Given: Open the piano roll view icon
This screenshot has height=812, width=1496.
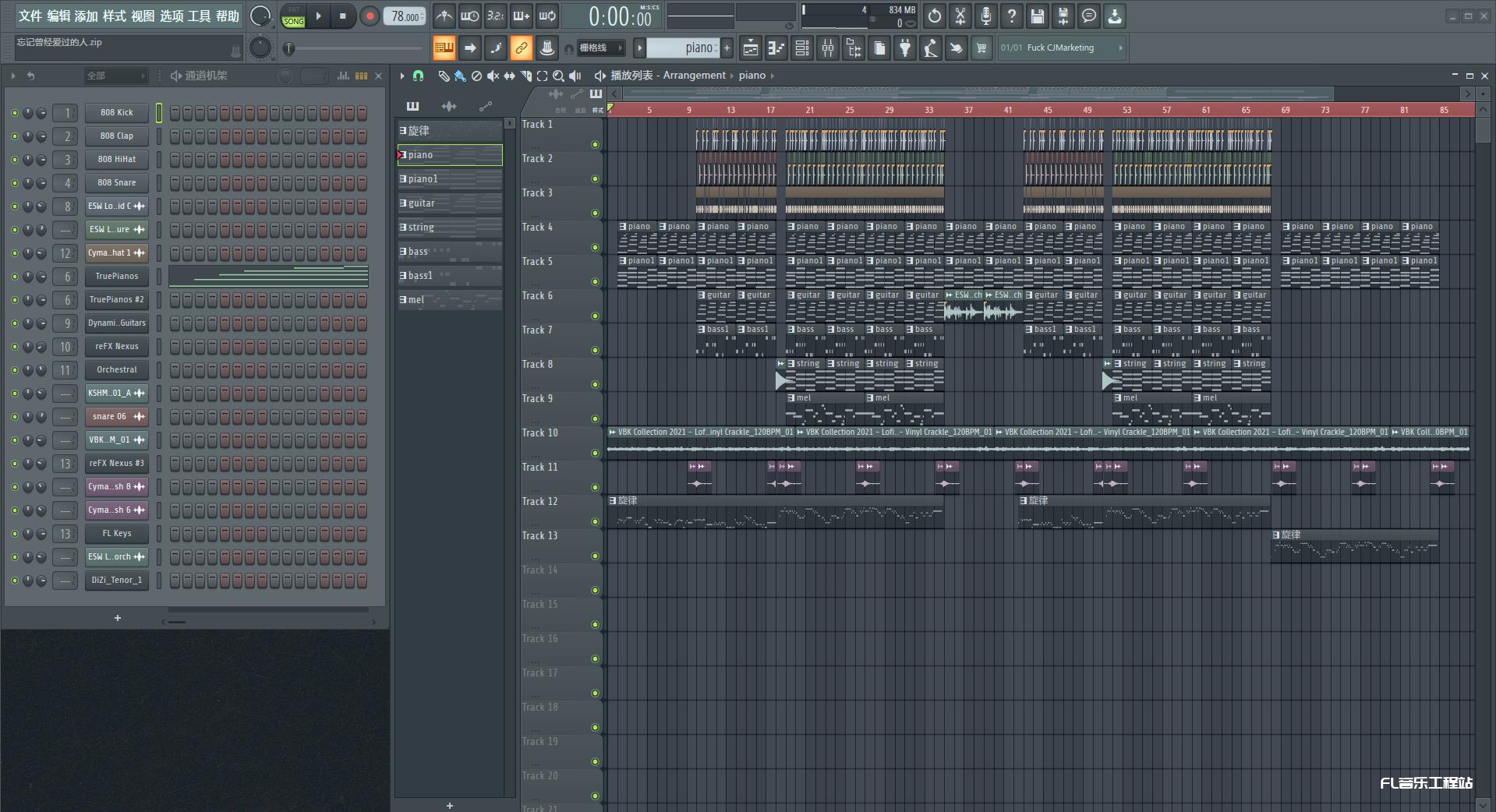Looking at the screenshot, I should tap(776, 48).
